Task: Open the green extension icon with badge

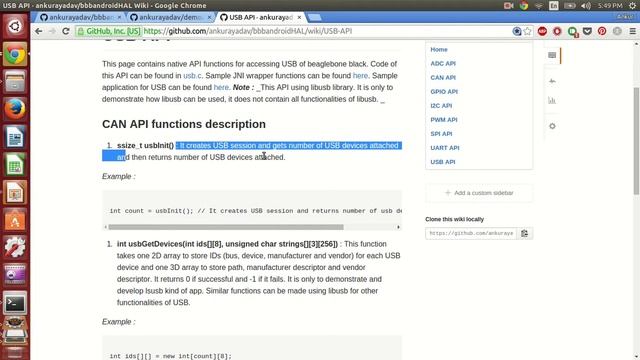Action: pos(573,31)
